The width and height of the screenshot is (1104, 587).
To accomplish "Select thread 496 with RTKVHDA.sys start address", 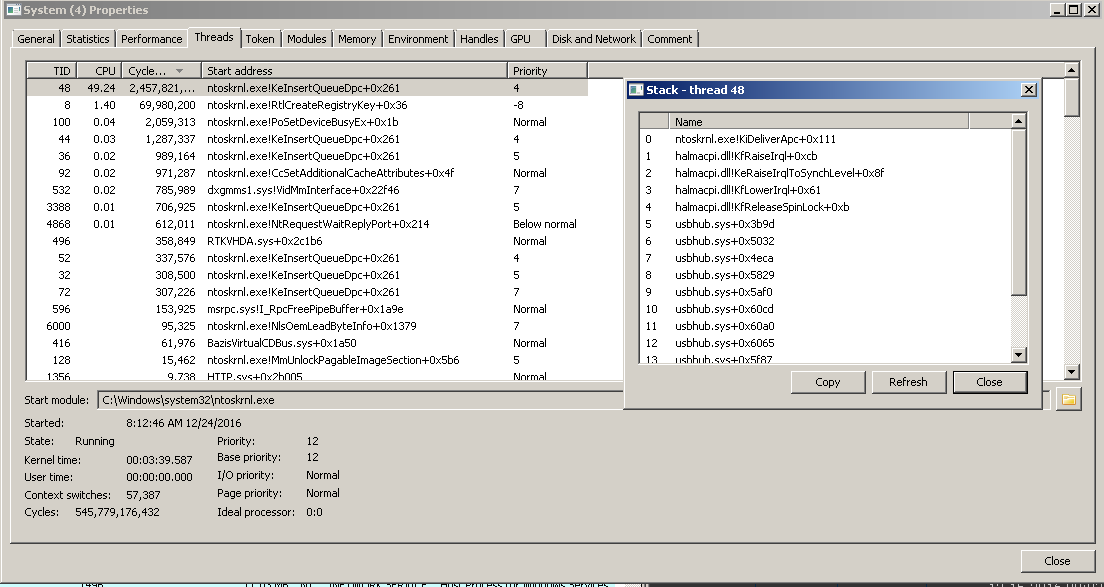I will click(x=300, y=241).
